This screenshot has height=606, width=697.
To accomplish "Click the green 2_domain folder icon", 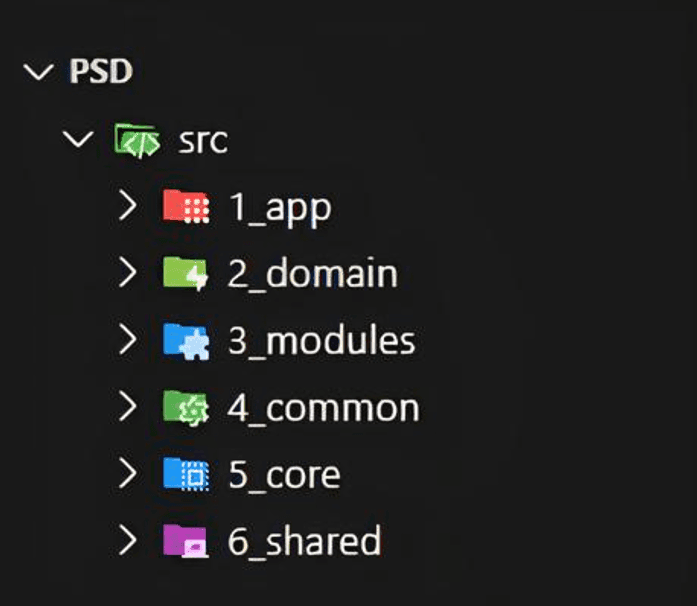I will [185, 273].
